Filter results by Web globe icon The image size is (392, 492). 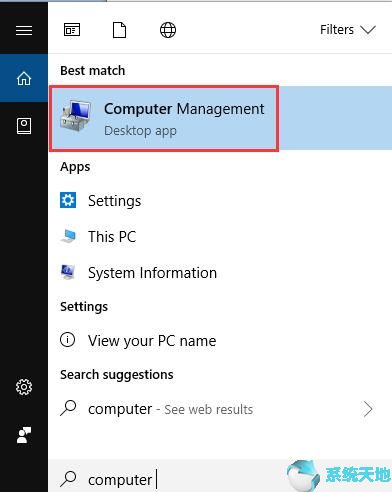point(168,30)
